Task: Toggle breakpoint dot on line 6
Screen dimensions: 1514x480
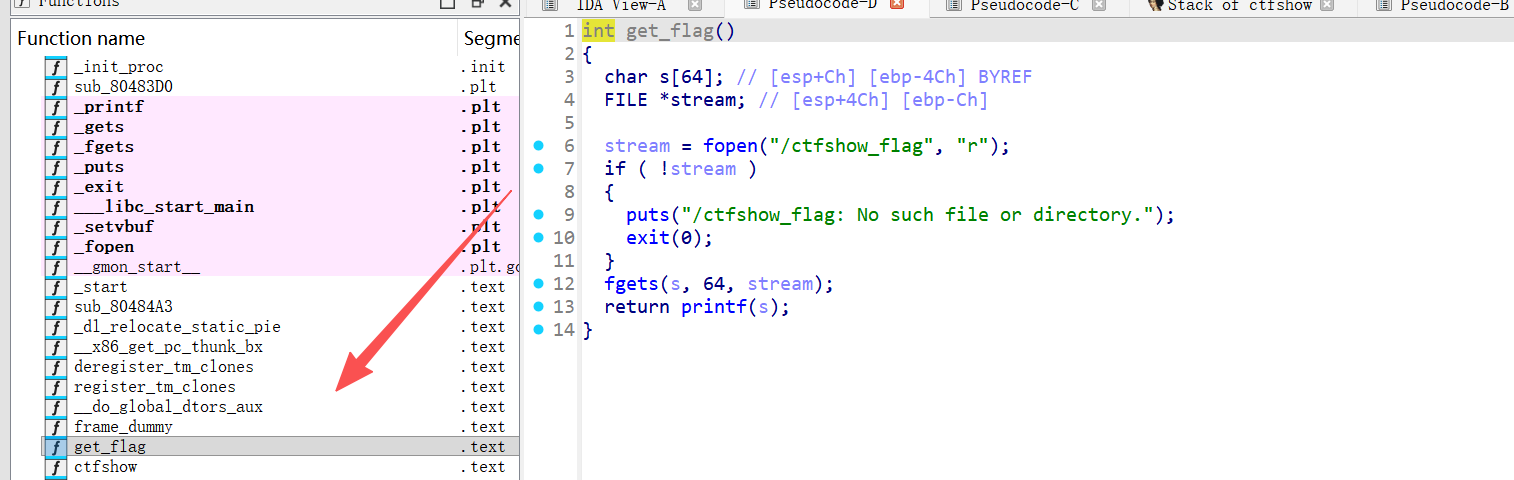Action: click(x=539, y=146)
